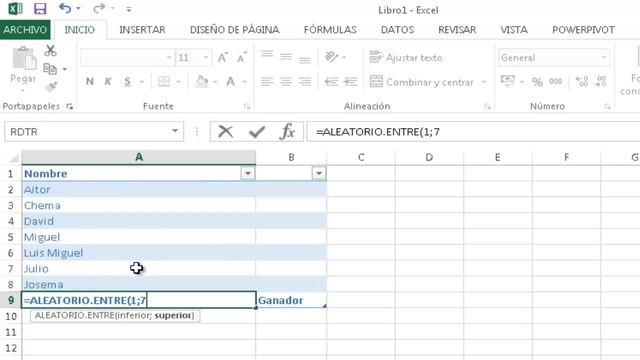Increase decimal places
Viewport: 640px width, 360px height.
tap(582, 81)
